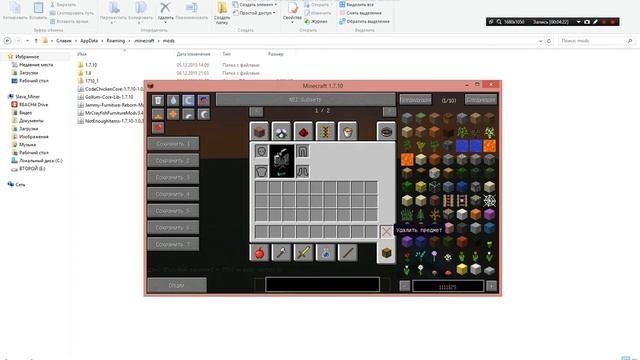Toggle creative mode C button
The image size is (640, 360).
(x=188, y=100)
